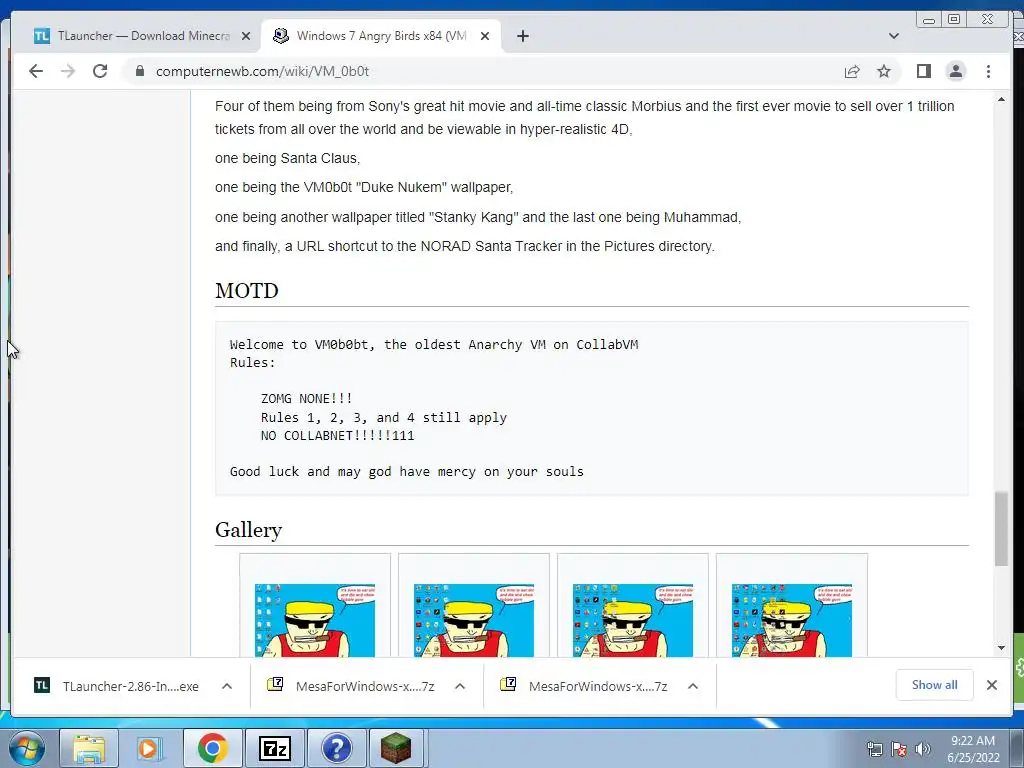Open Windows Explorer from the taskbar

pos(88,748)
